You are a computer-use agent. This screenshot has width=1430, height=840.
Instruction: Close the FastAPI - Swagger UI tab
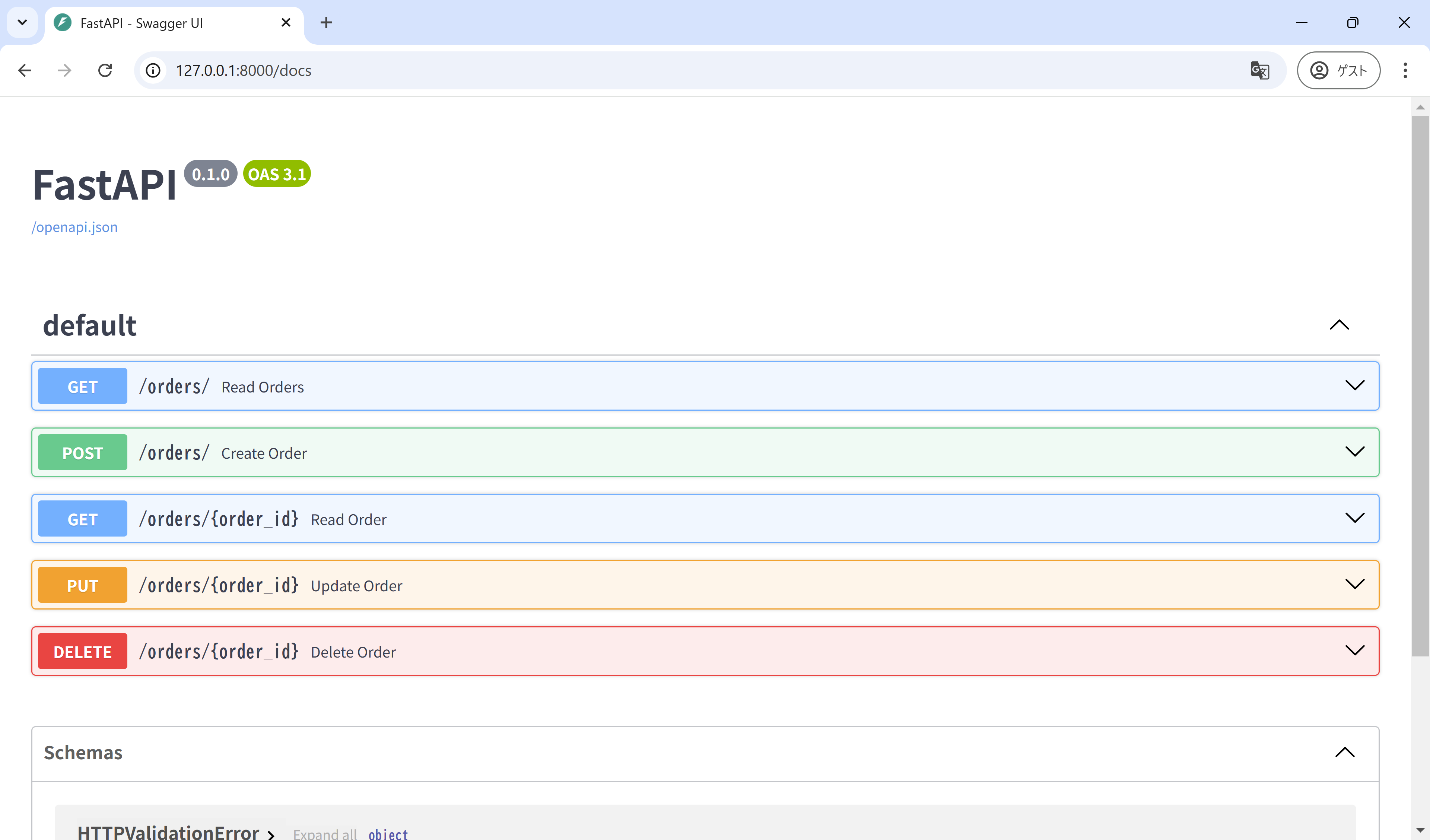click(x=286, y=23)
